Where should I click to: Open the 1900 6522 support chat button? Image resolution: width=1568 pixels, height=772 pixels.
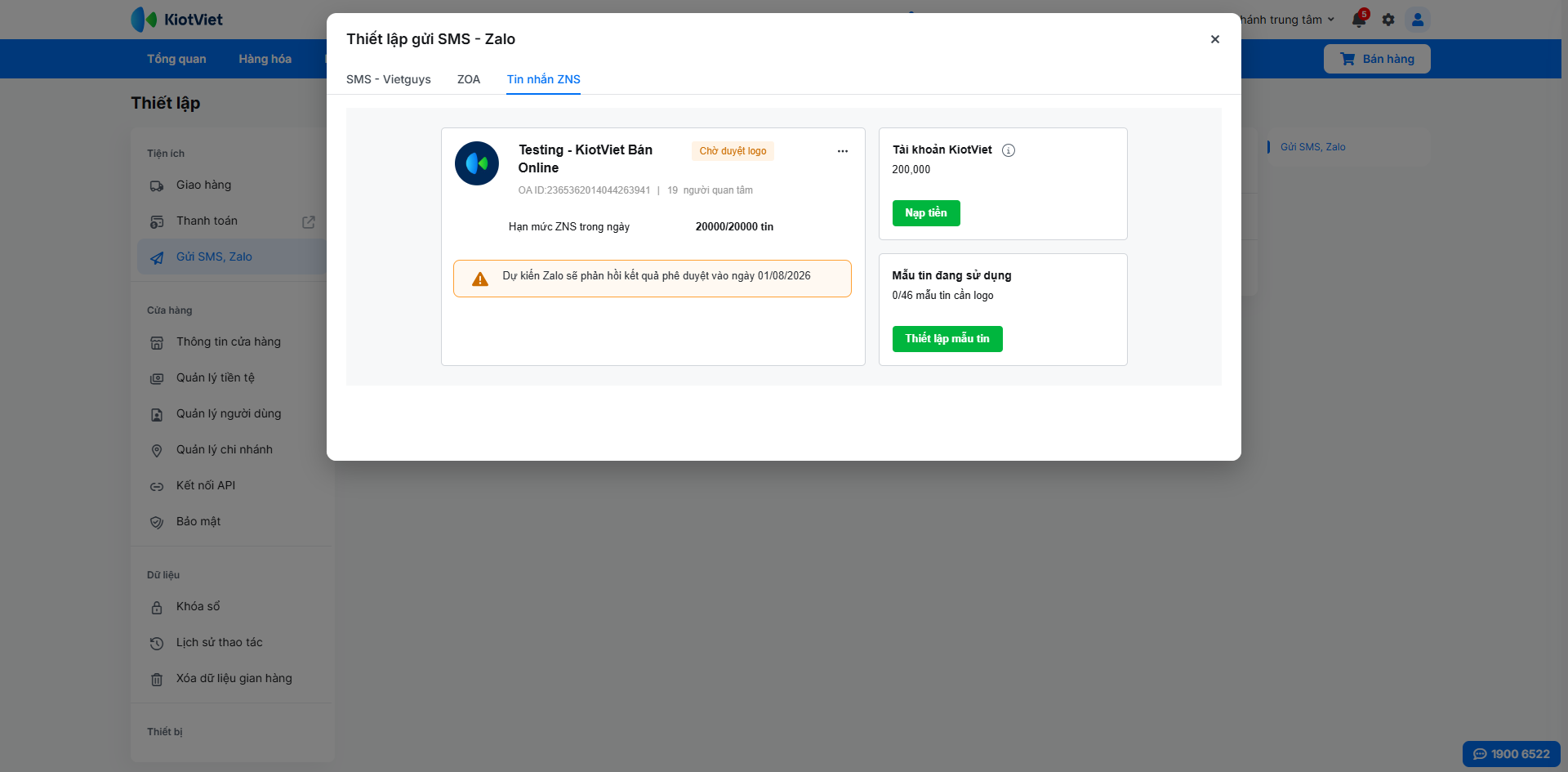coord(1511,754)
